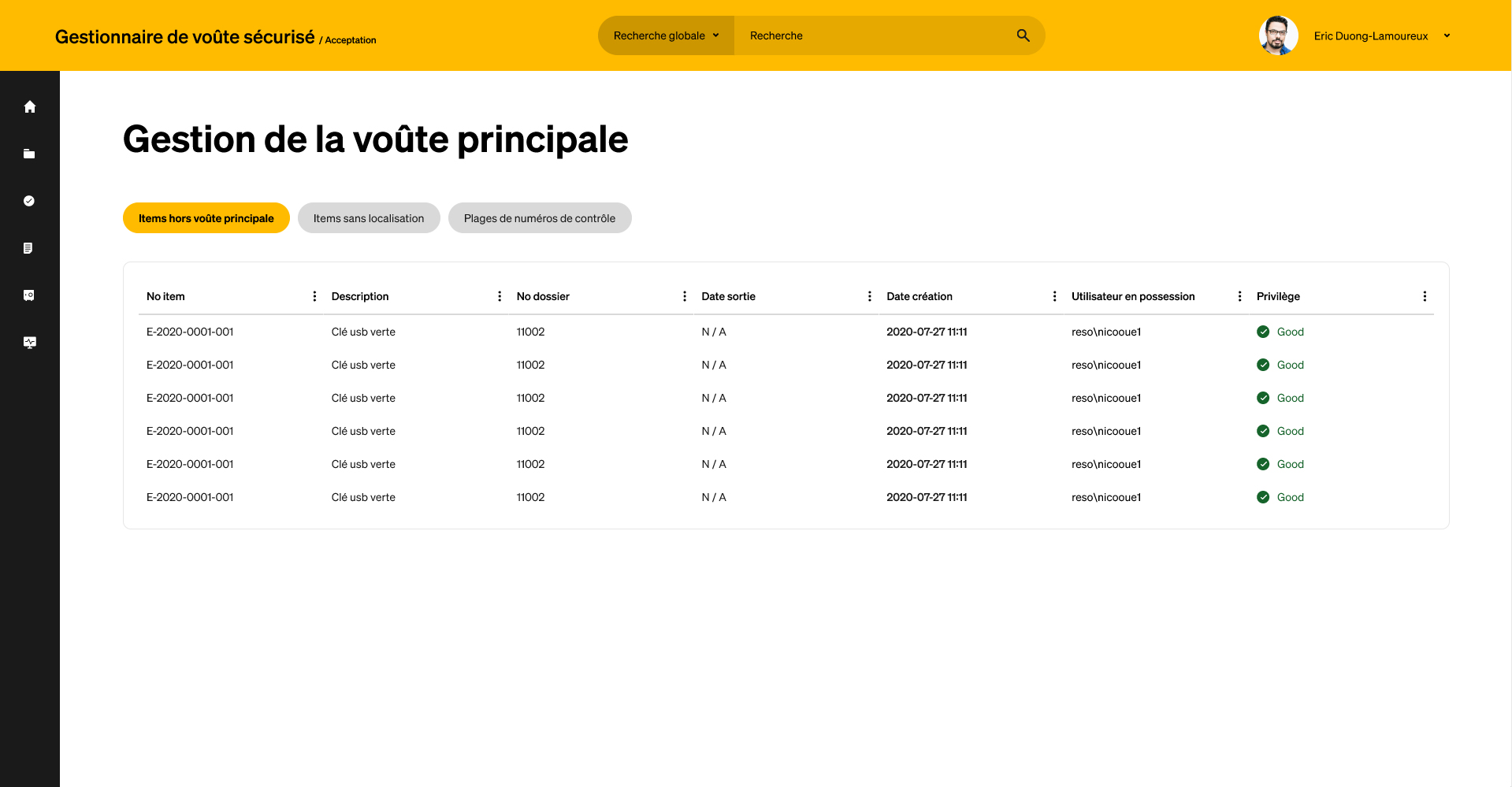Click the green Good privilege check icon
The height and width of the screenshot is (787, 1512).
click(x=1263, y=332)
